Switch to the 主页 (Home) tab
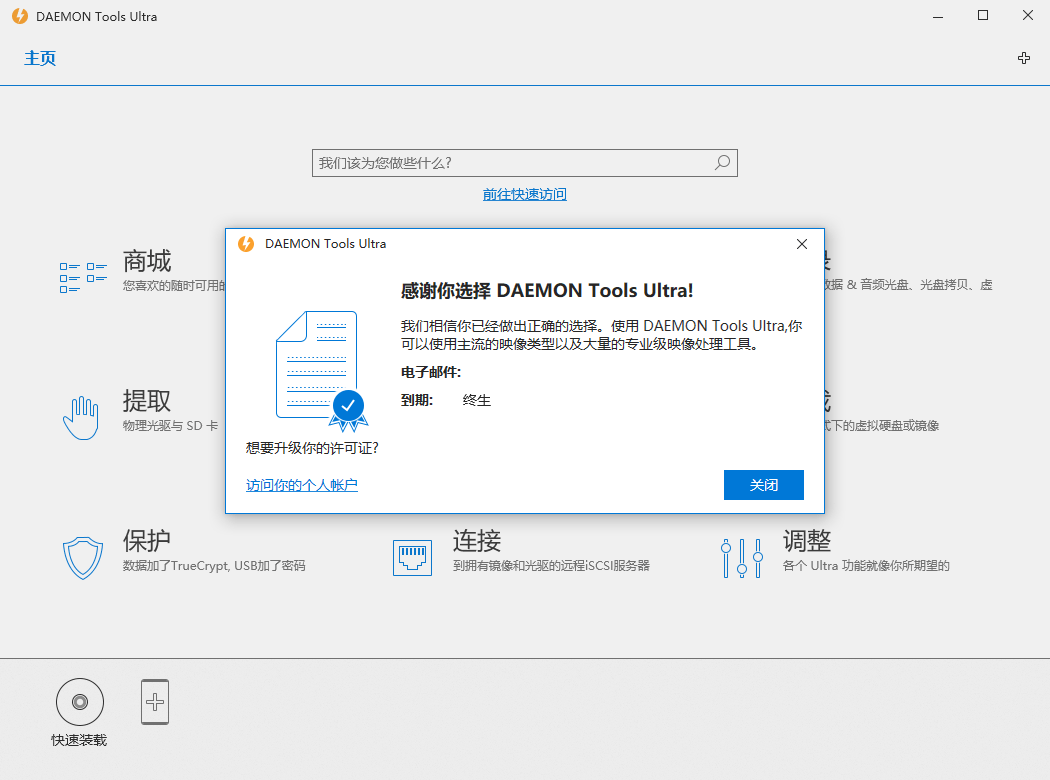Screen dimensions: 1050x780 click(x=39, y=58)
